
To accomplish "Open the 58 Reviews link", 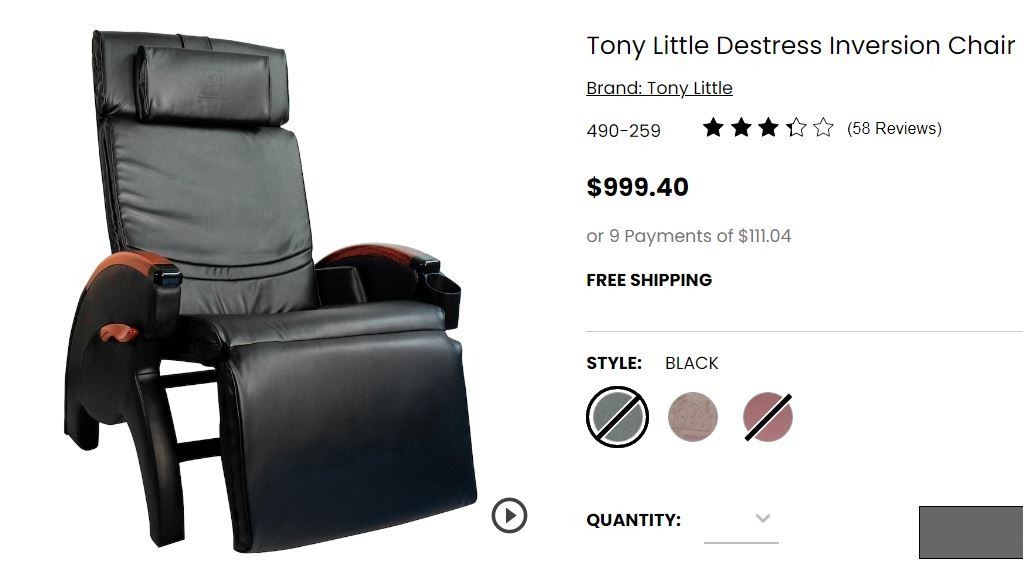I will point(894,128).
